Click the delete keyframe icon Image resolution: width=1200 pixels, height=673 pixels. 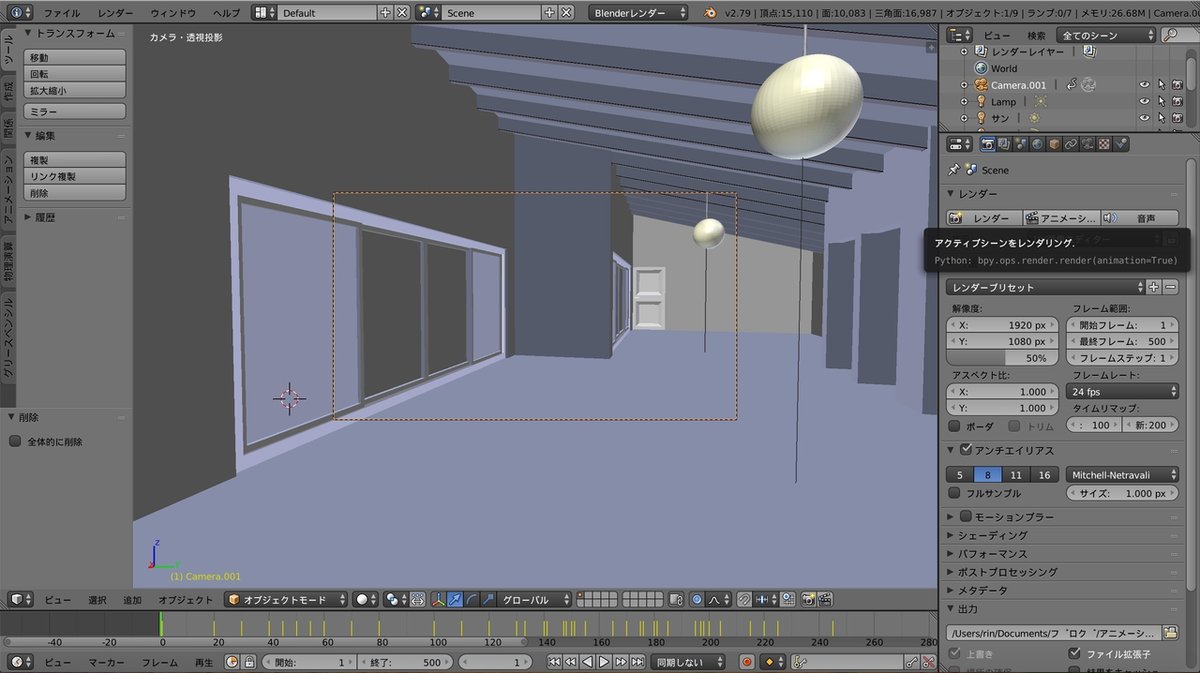tap(929, 662)
